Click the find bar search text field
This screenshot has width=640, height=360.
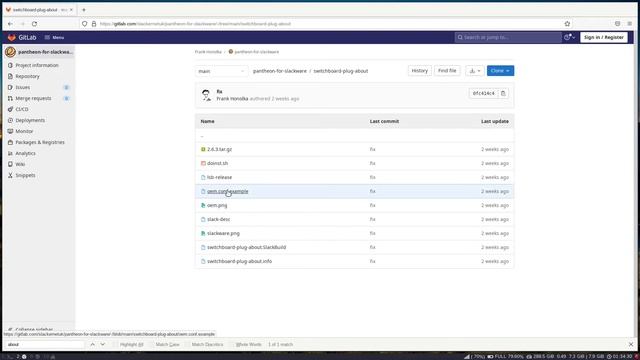pyautogui.click(x=45, y=344)
